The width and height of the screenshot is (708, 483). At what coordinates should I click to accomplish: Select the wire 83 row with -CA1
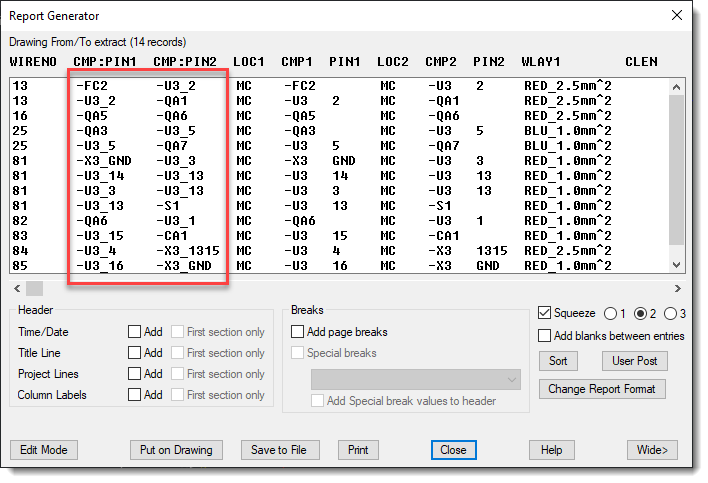click(339, 236)
